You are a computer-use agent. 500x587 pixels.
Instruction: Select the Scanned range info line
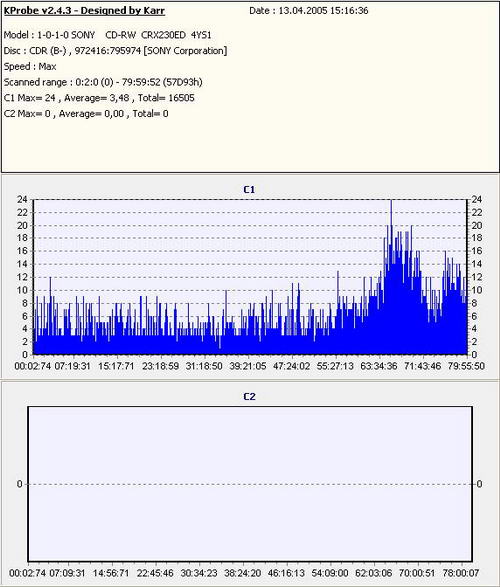point(103,82)
